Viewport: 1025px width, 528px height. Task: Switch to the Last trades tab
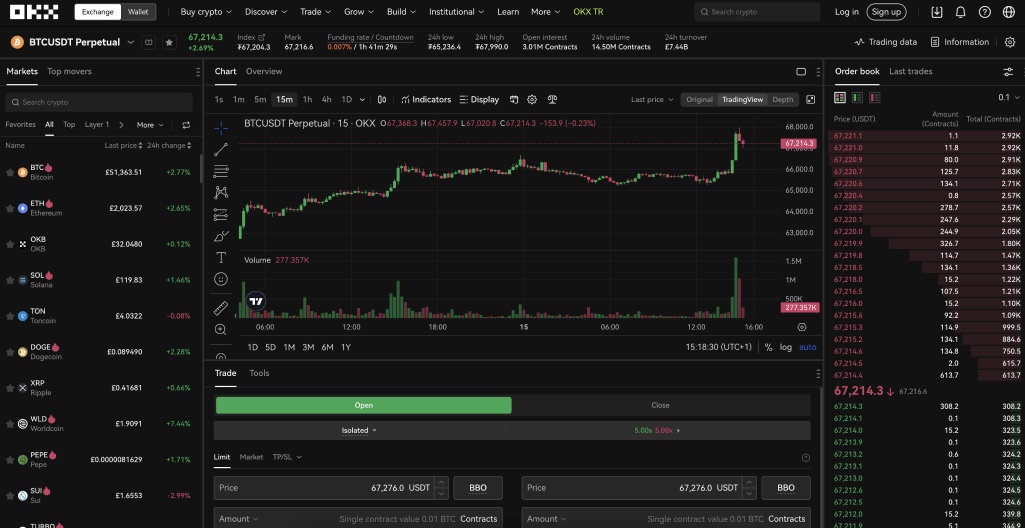coord(911,71)
